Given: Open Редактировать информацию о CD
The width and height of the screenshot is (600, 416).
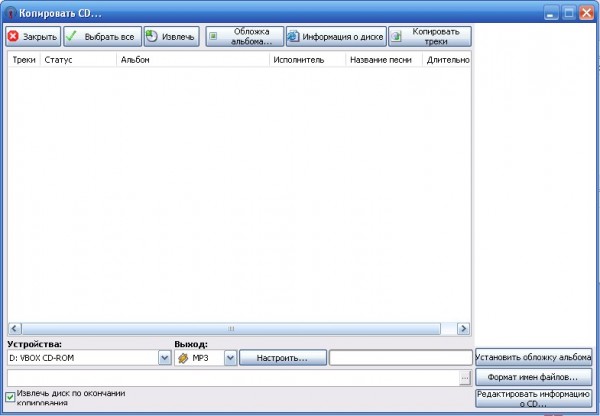Looking at the screenshot, I should point(533,398).
